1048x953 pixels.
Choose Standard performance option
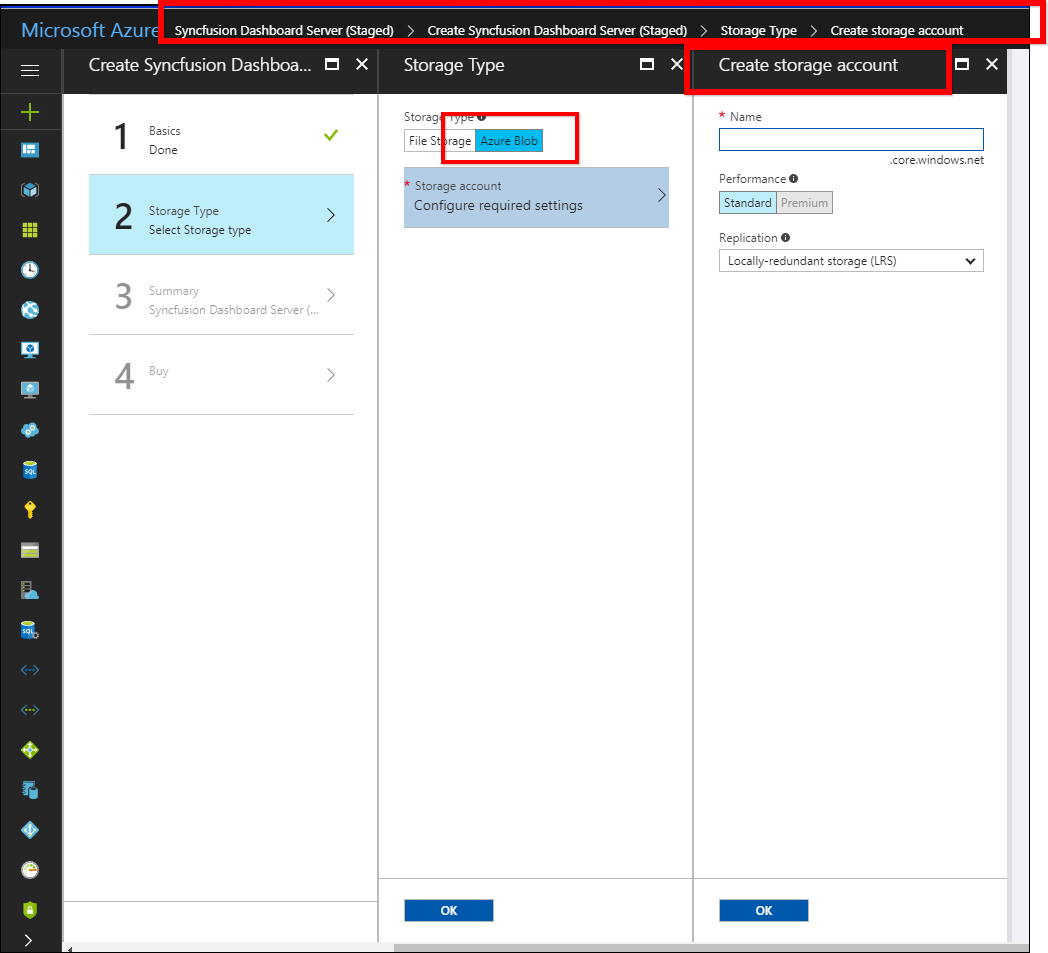tap(747, 203)
